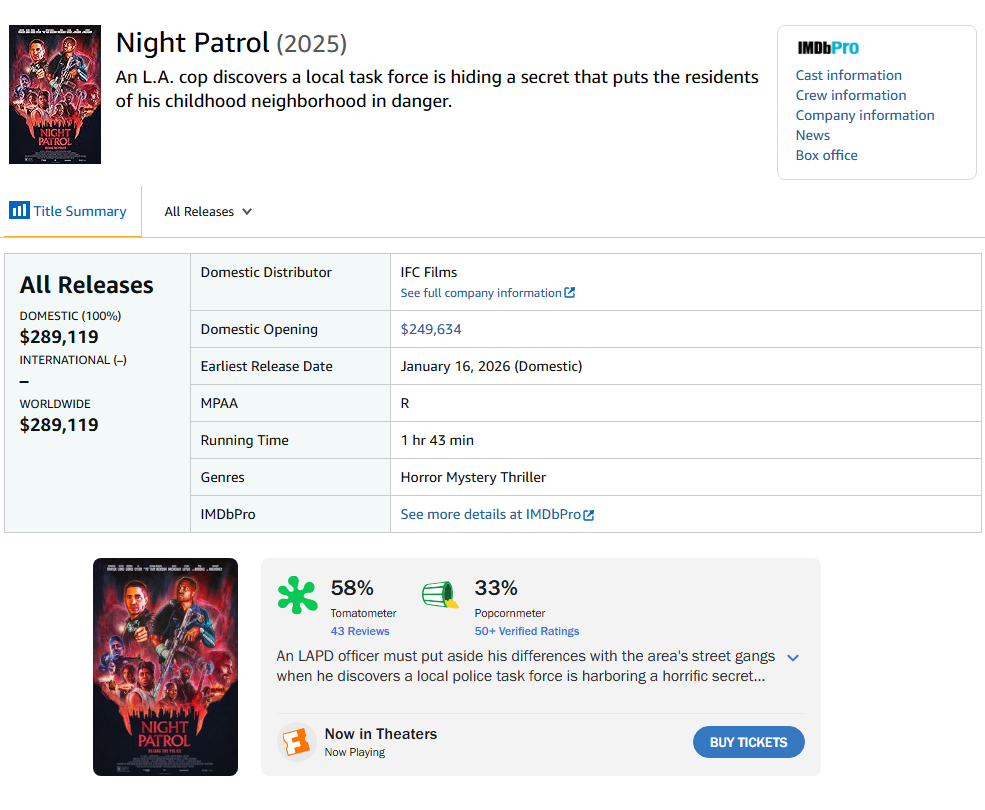Click large Night Patrol poster thumbnail
985x810 pixels.
click(165, 667)
